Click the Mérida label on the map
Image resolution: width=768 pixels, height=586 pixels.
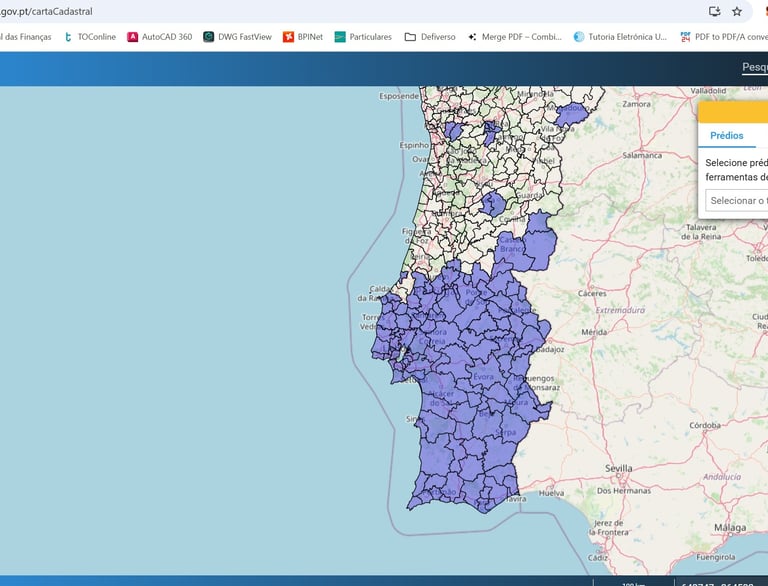point(594,332)
